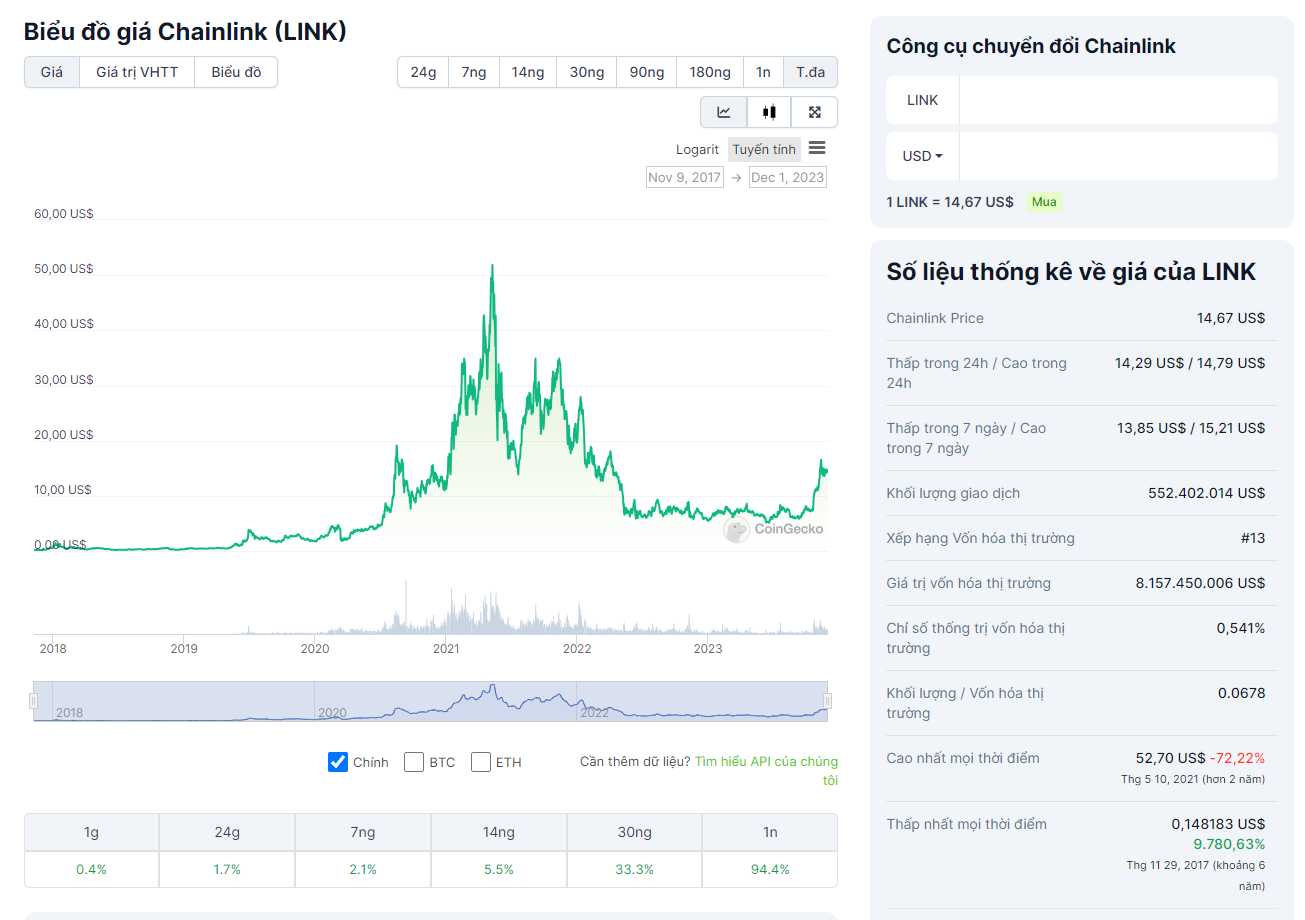Click -72,22% drop percentage

tap(1238, 758)
